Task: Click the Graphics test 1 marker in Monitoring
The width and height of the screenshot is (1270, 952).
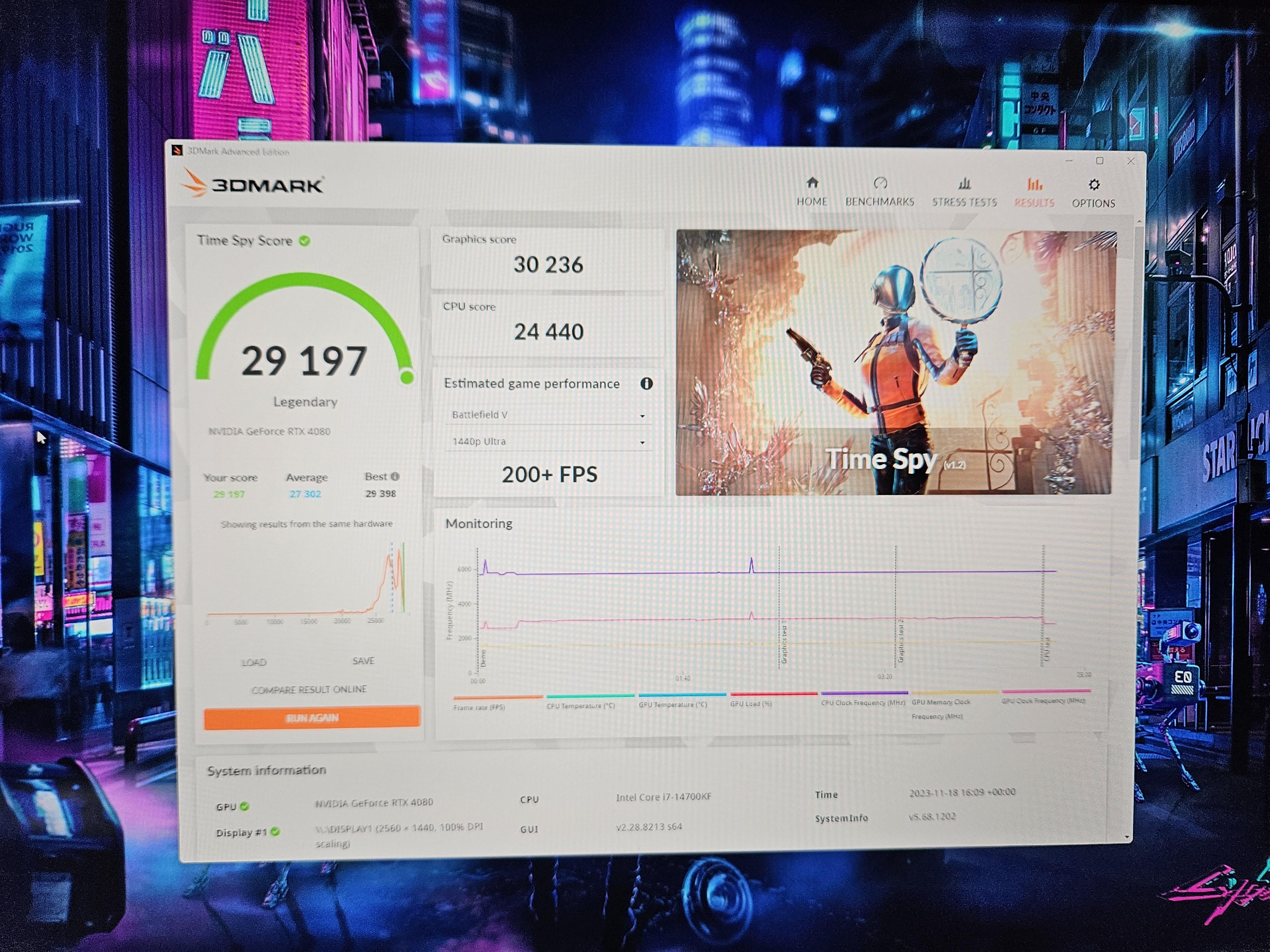Action: [x=784, y=642]
